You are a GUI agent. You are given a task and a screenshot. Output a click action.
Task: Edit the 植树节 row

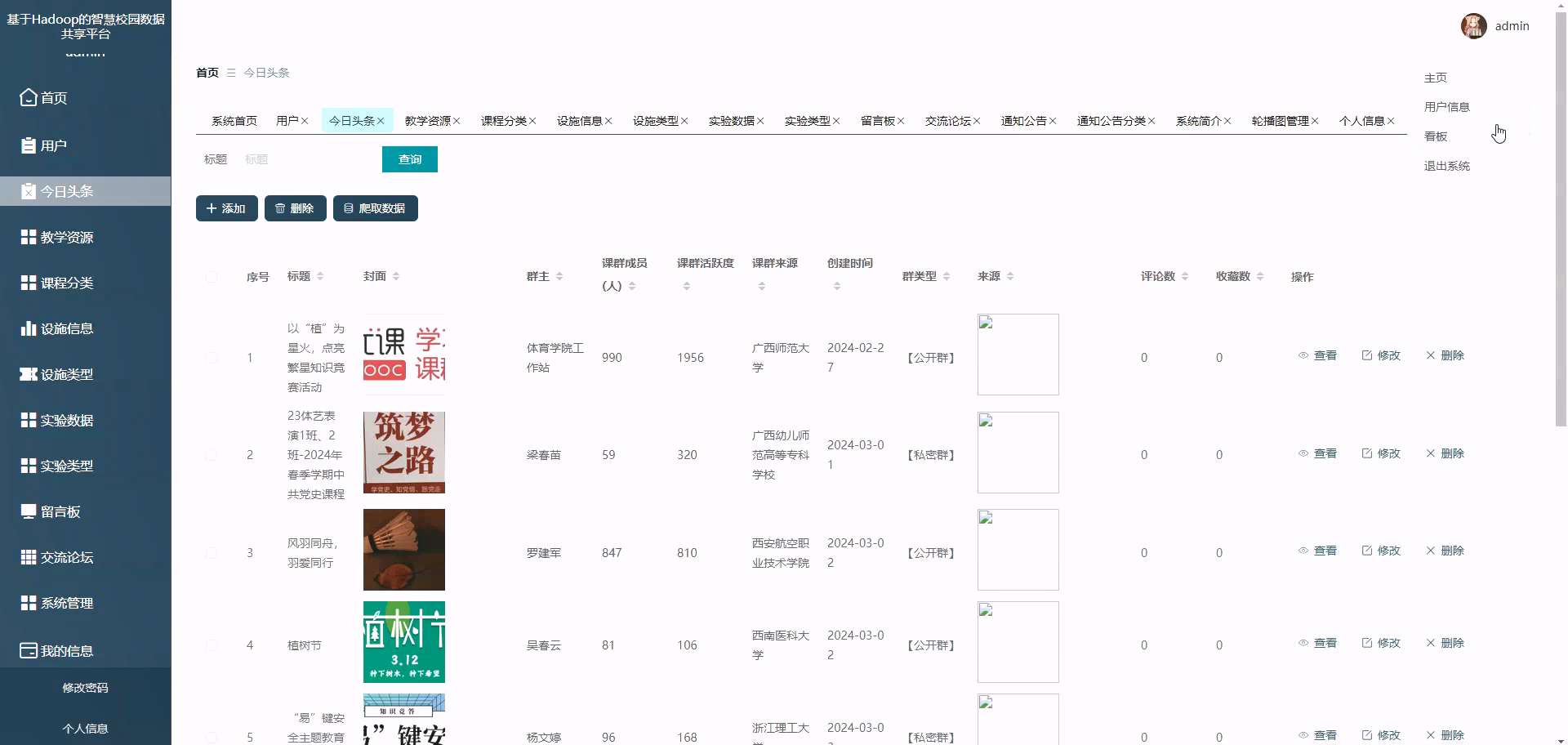pos(1381,643)
